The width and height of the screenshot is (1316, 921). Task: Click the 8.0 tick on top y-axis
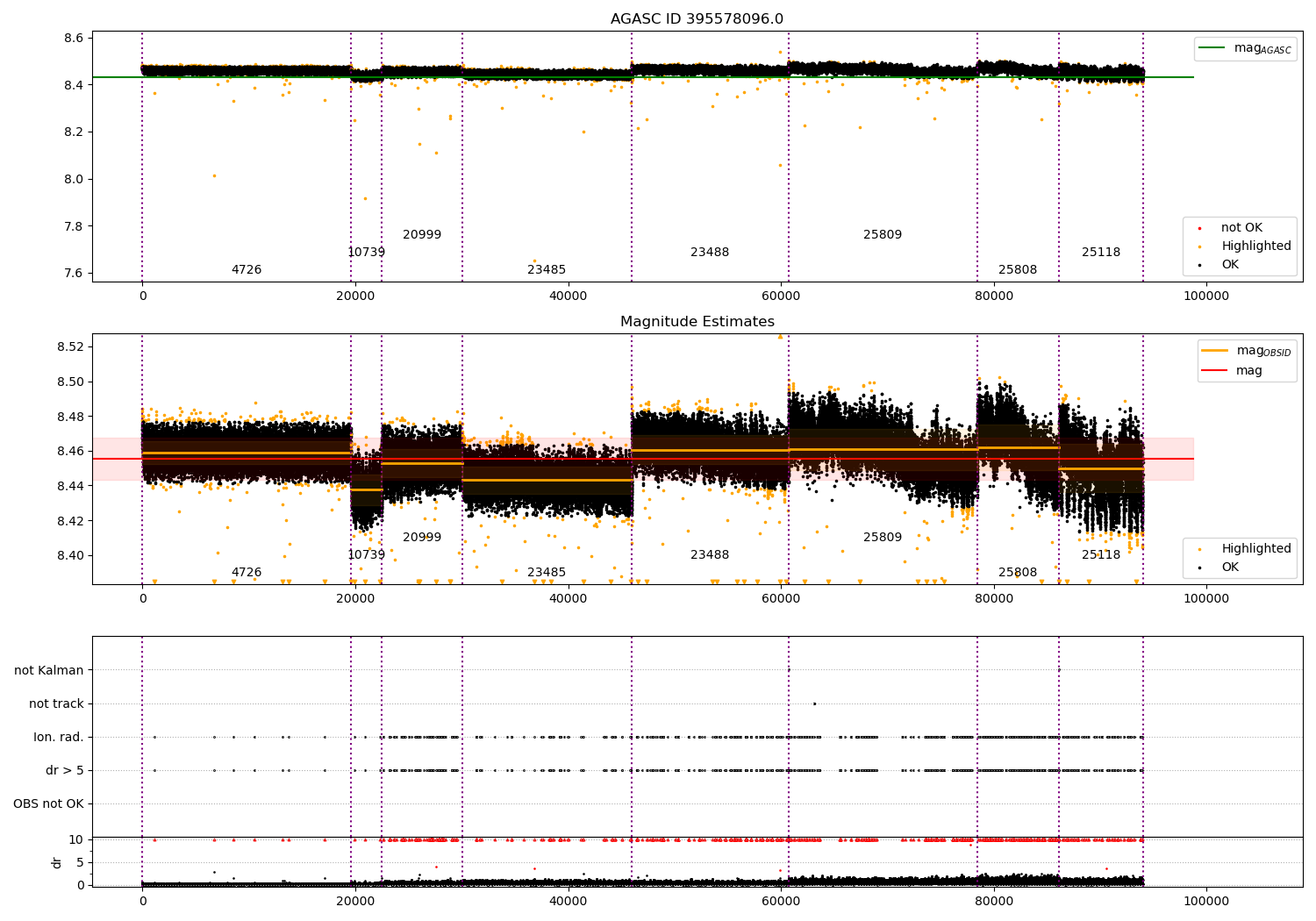click(x=74, y=179)
